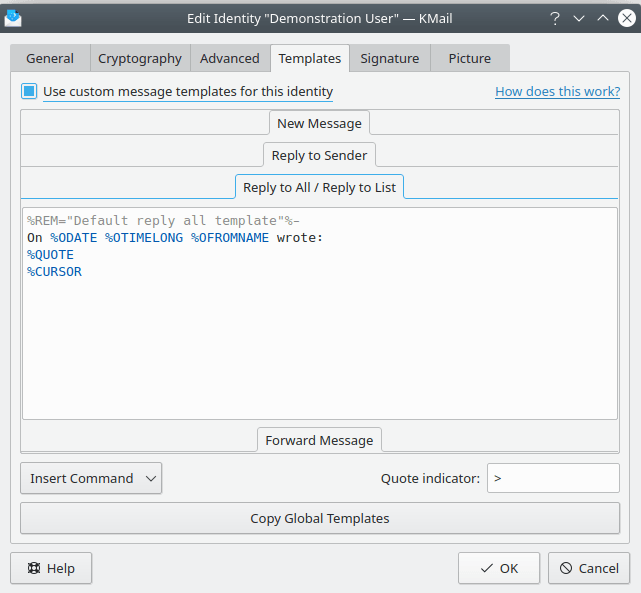
Task: Close the dialog with the X icon
Action: 625,18
